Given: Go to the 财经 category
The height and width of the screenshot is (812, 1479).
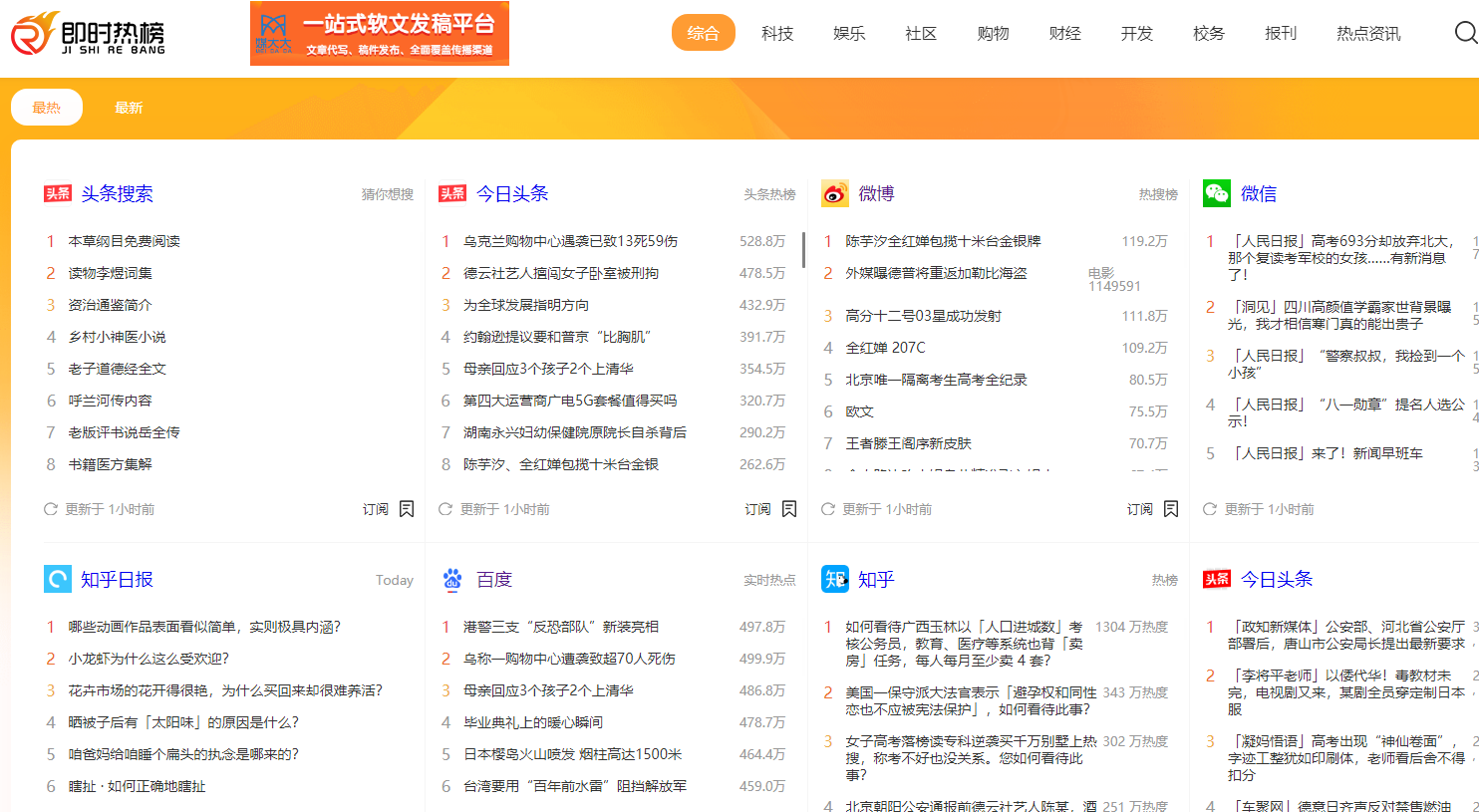Looking at the screenshot, I should point(1065,34).
